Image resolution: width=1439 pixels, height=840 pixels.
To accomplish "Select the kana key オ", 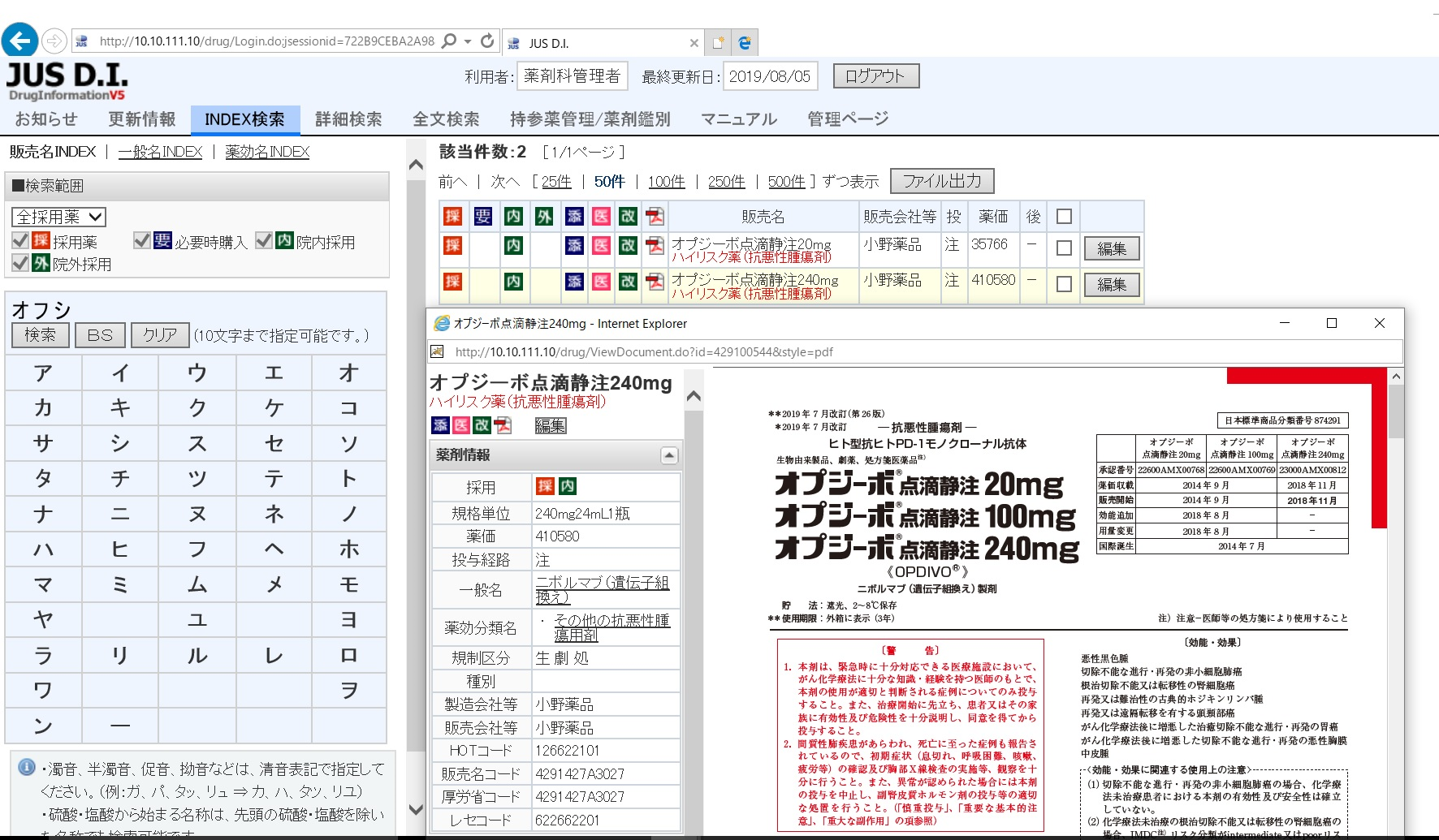I will tap(349, 373).
